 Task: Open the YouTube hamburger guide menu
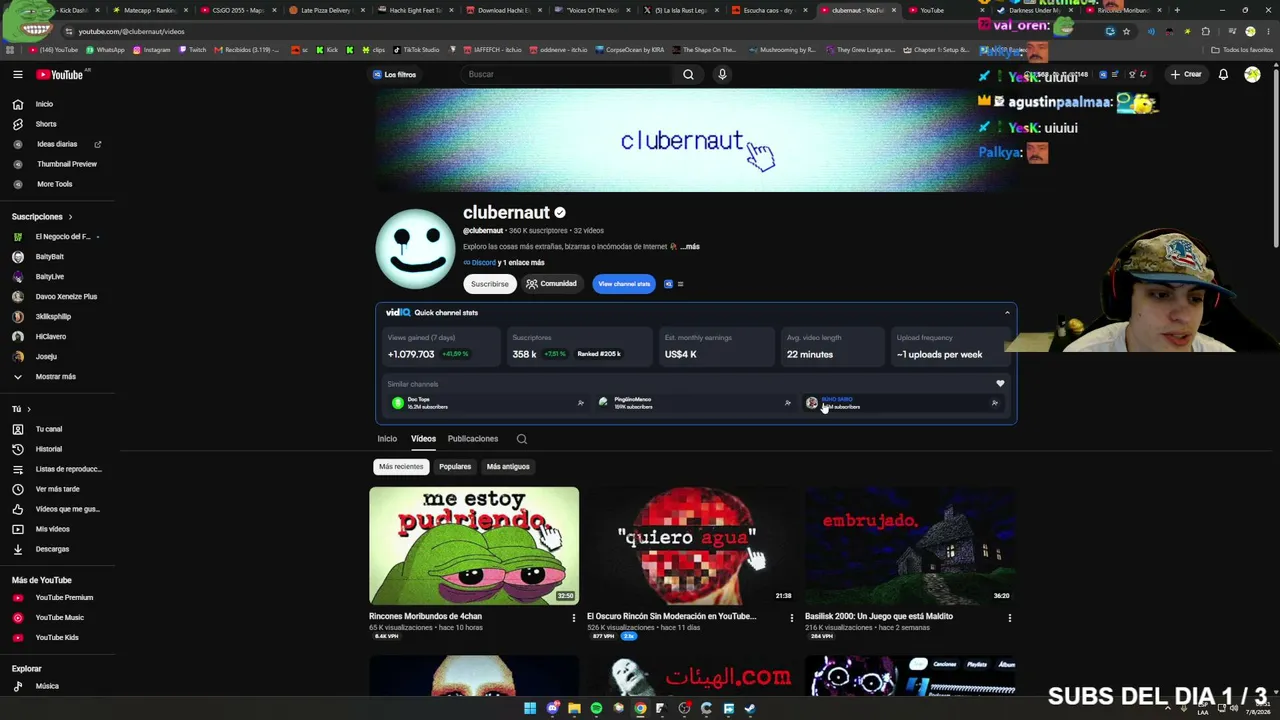pos(18,74)
